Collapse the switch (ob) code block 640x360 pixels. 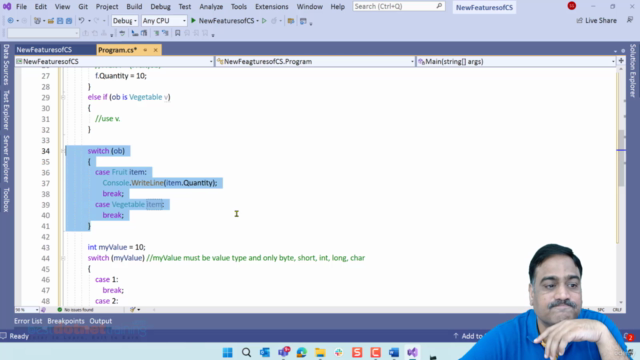tap(63, 151)
